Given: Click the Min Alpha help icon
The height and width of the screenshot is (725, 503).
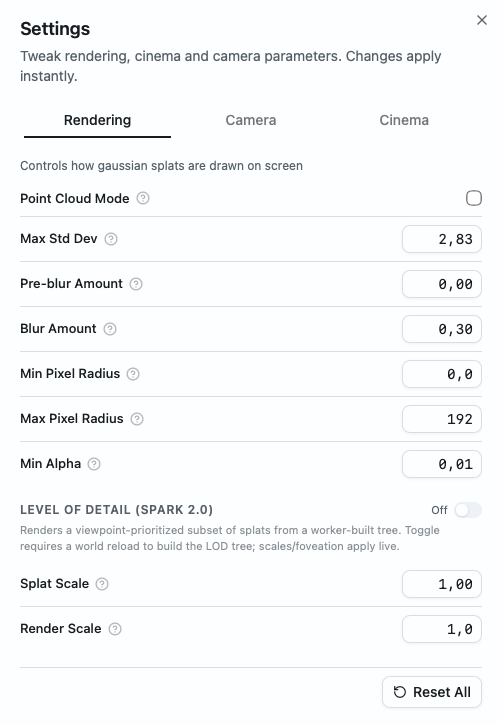Looking at the screenshot, I should [x=94, y=464].
